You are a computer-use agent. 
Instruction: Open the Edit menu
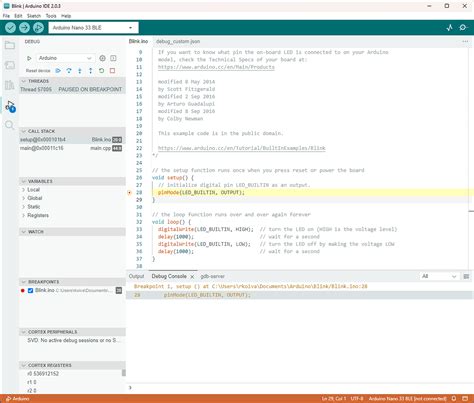coord(18,16)
